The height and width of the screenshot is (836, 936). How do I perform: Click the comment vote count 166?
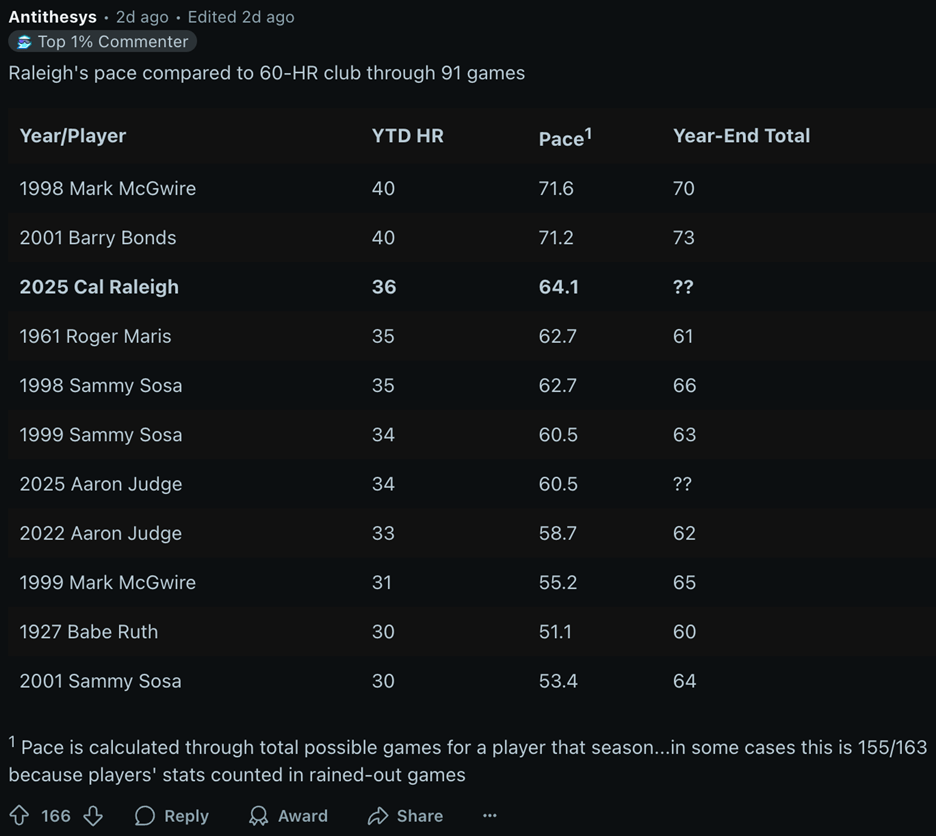(x=56, y=816)
